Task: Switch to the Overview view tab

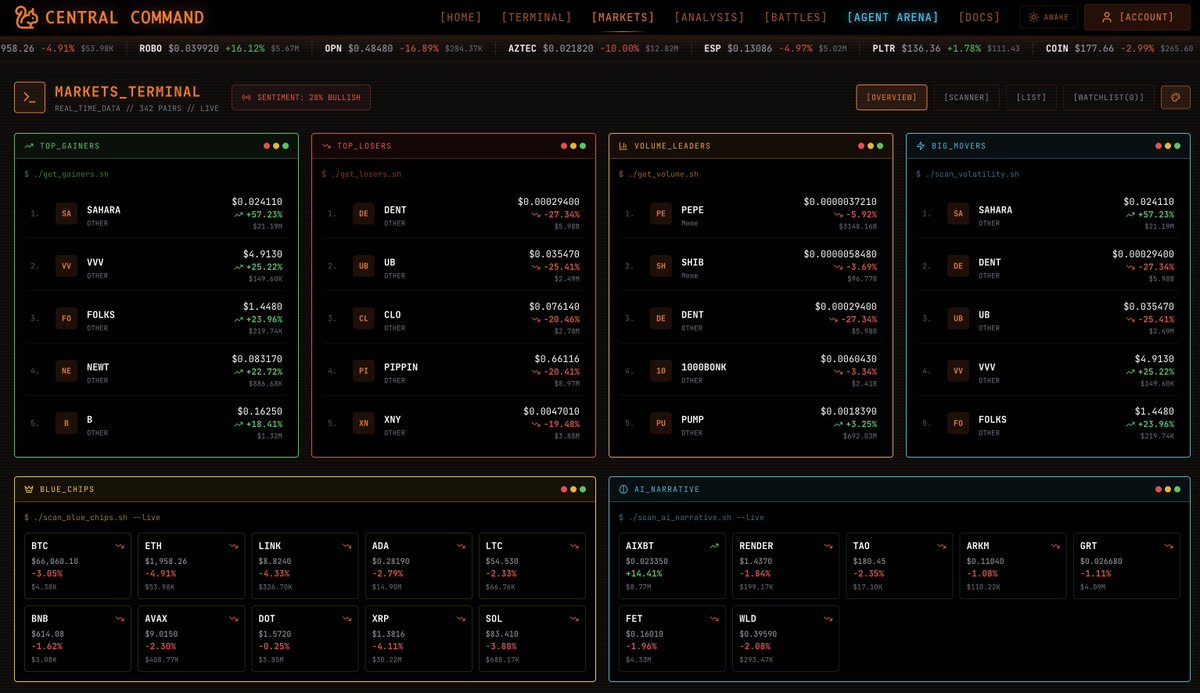Action: pos(891,97)
